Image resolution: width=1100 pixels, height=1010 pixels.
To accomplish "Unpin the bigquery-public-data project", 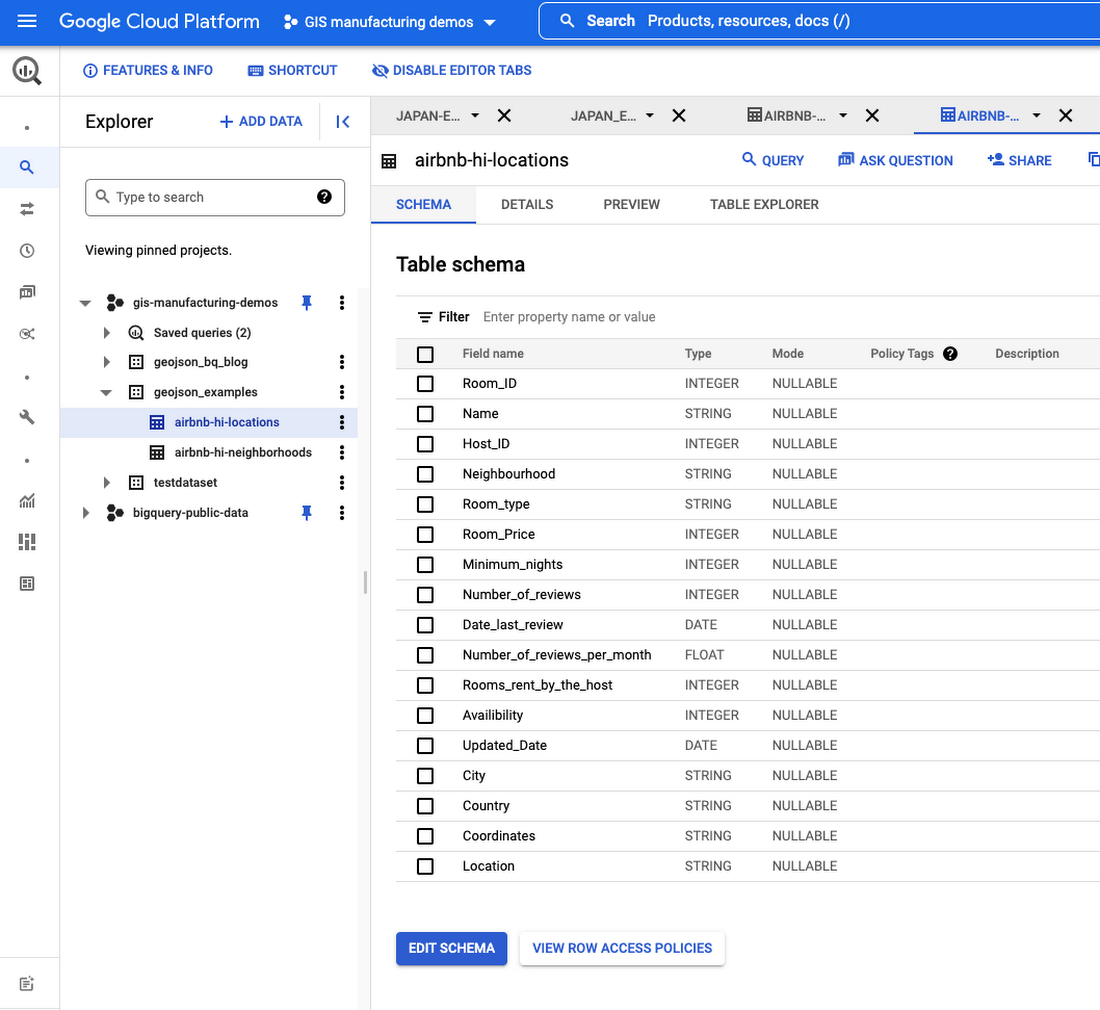I will pyautogui.click(x=307, y=513).
